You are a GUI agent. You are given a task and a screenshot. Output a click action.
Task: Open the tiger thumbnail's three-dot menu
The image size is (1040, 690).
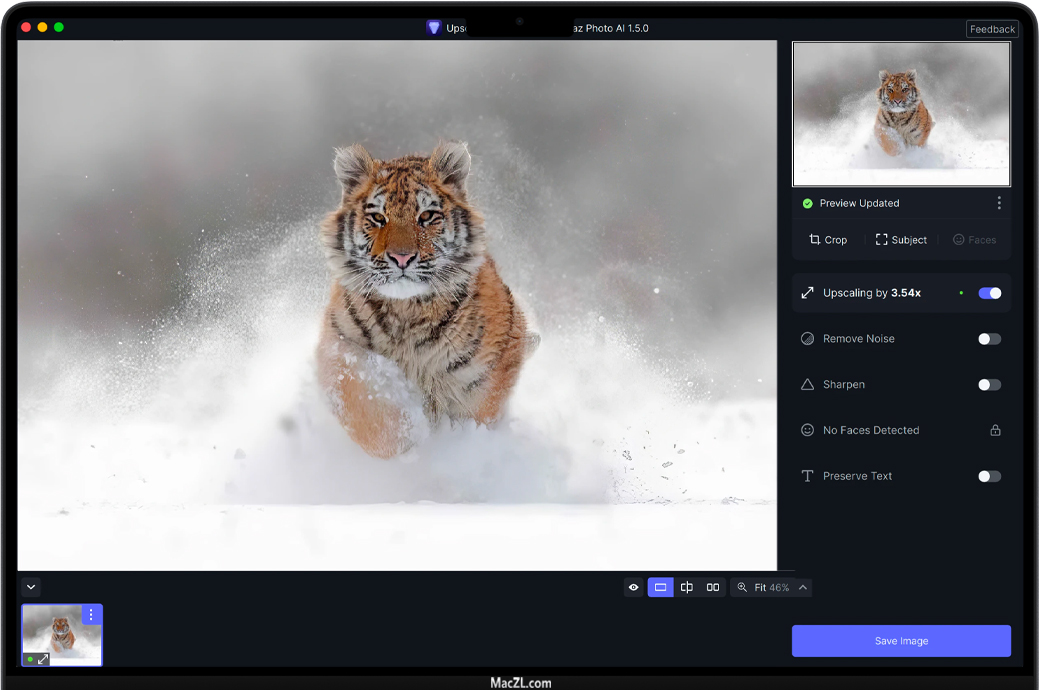pyautogui.click(x=91, y=615)
